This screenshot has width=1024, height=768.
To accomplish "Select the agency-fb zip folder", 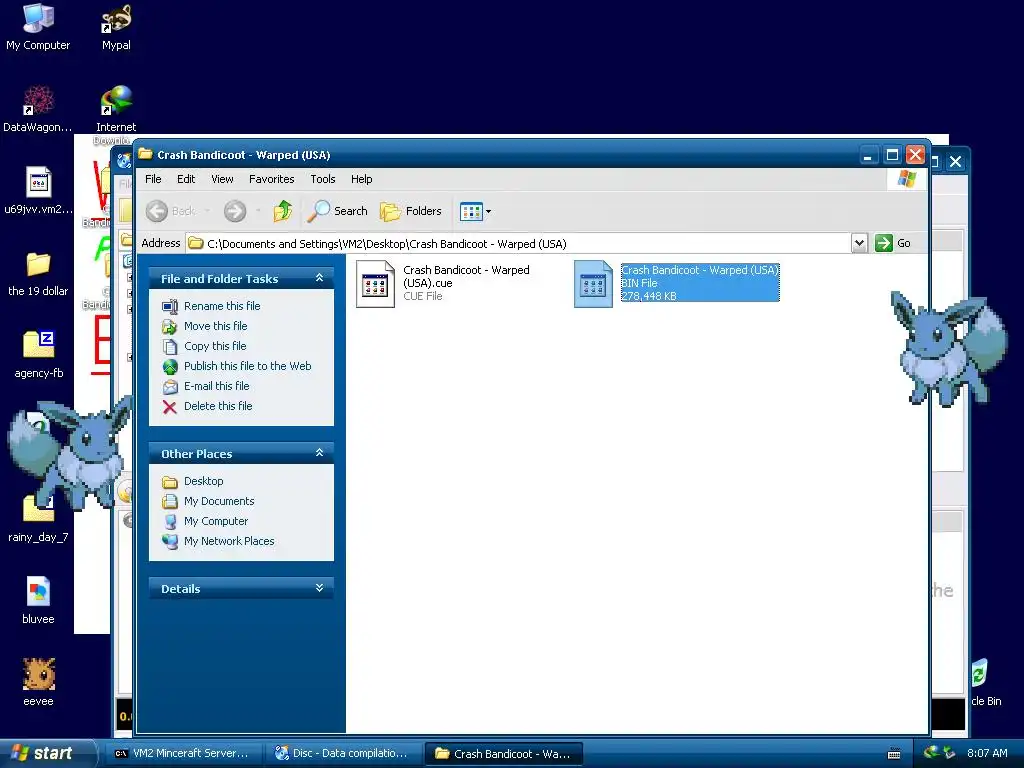I will [39, 355].
